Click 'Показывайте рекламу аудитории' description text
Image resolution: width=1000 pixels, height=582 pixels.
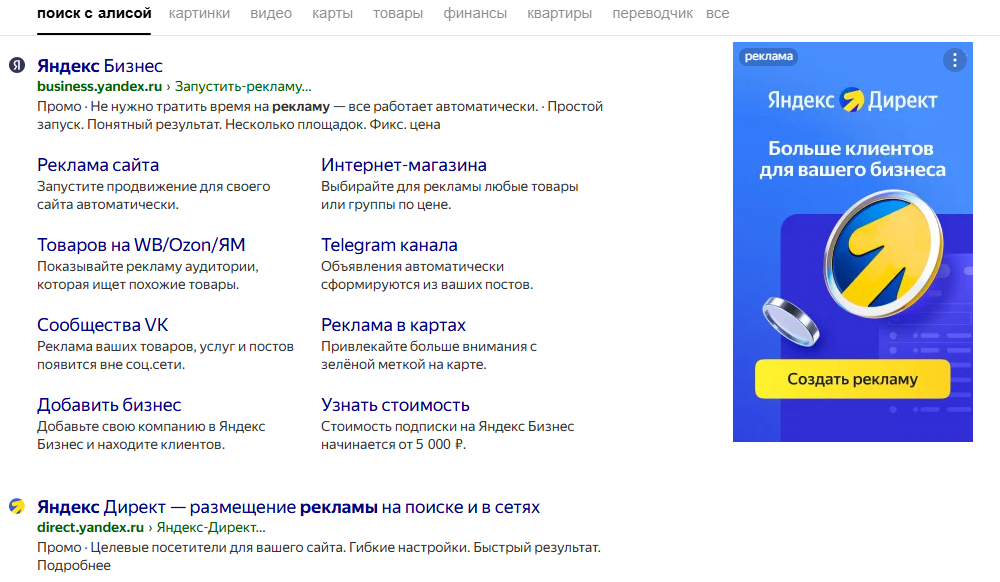[x=148, y=266]
